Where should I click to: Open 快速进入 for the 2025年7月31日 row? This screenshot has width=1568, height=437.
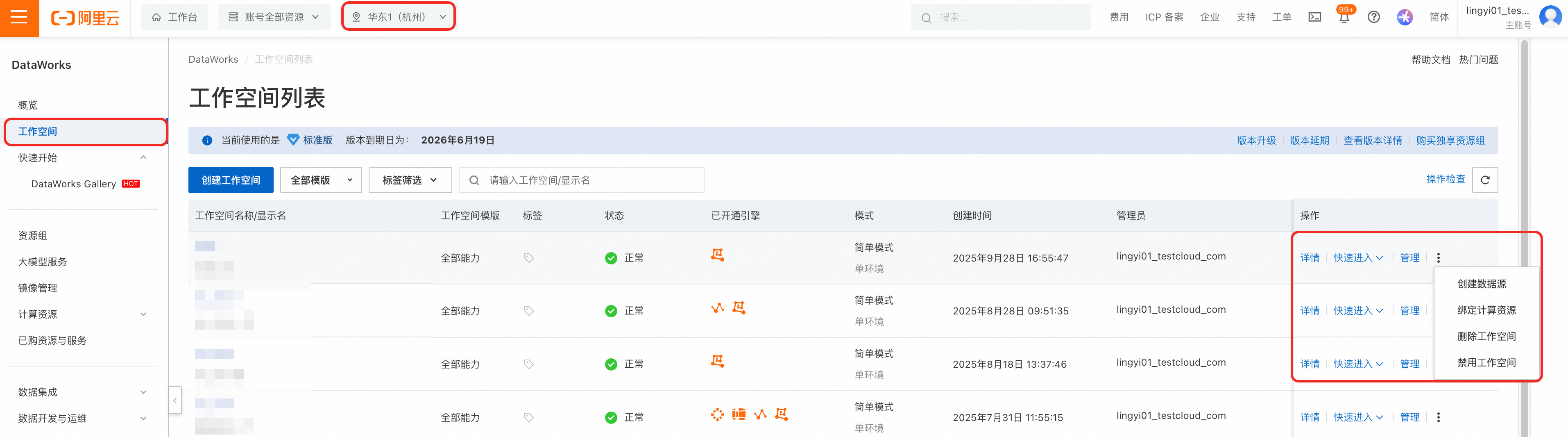(x=1358, y=417)
